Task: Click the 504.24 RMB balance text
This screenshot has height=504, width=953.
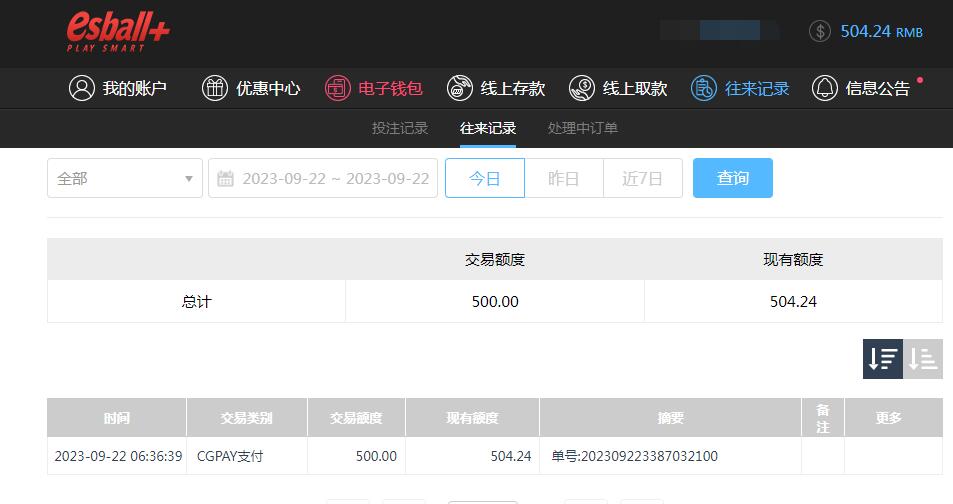Action: (881, 31)
